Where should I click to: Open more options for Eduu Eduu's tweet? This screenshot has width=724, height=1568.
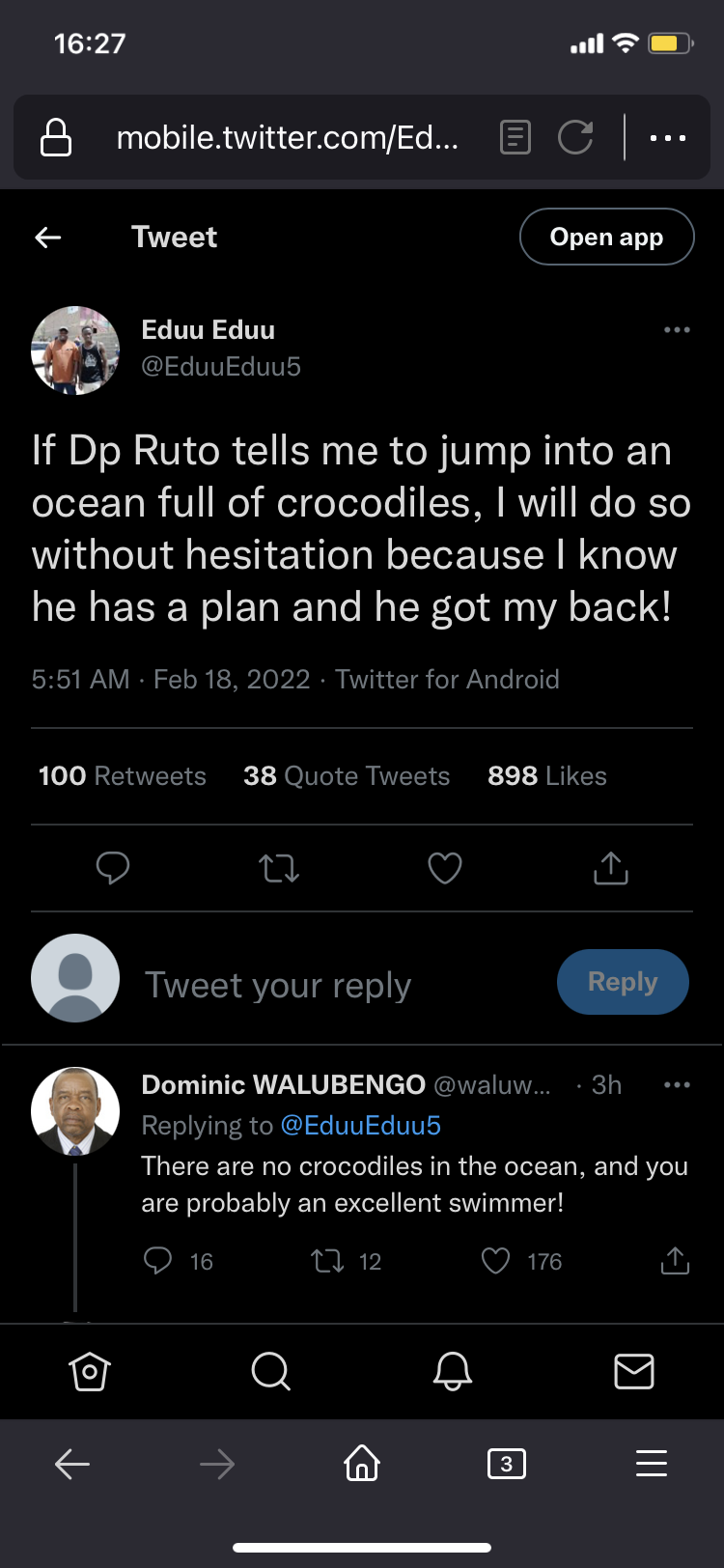(x=677, y=330)
